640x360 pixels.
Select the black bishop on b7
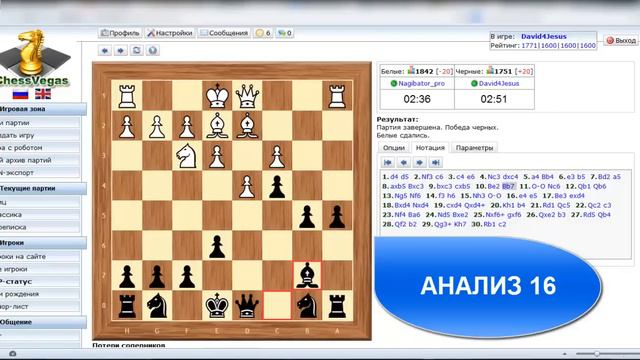point(307,276)
